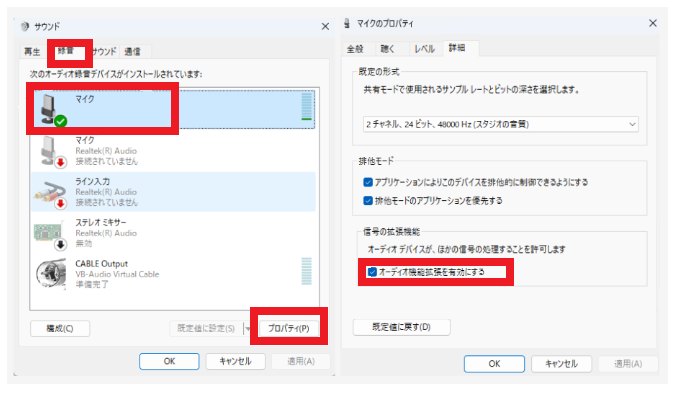
Task: Click the level meter beside CABLE Output
Action: click(x=307, y=271)
